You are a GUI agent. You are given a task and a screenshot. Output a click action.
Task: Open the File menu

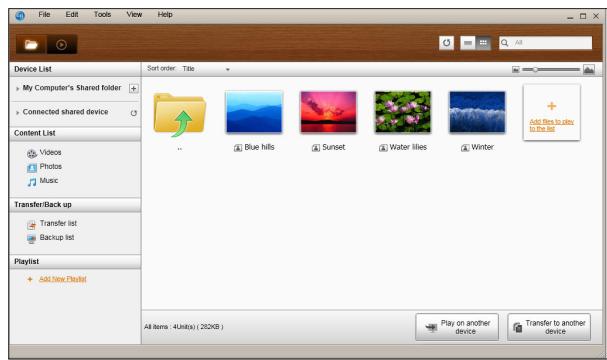tap(44, 14)
